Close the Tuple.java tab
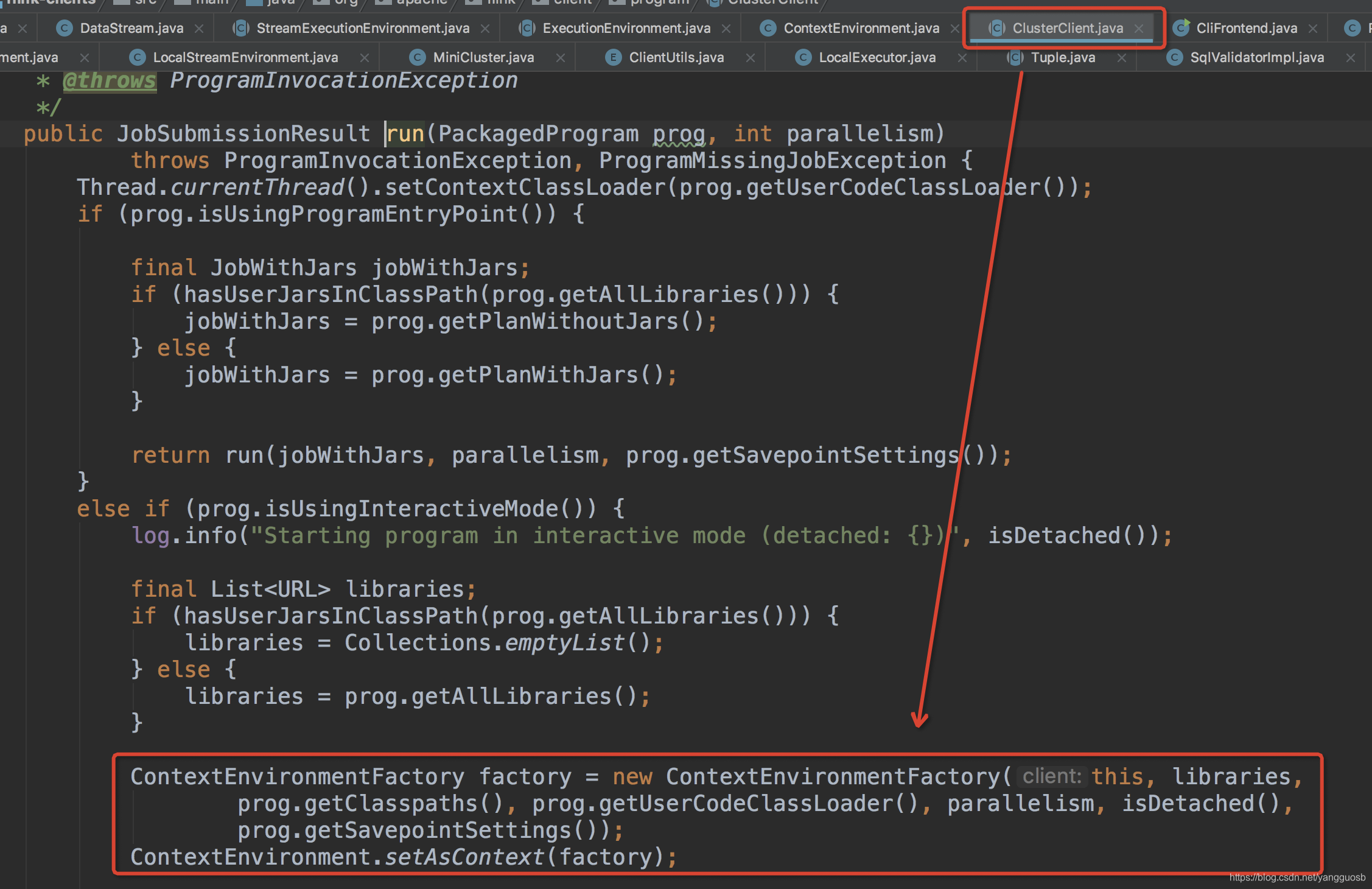The image size is (1372, 889). coord(1122,58)
